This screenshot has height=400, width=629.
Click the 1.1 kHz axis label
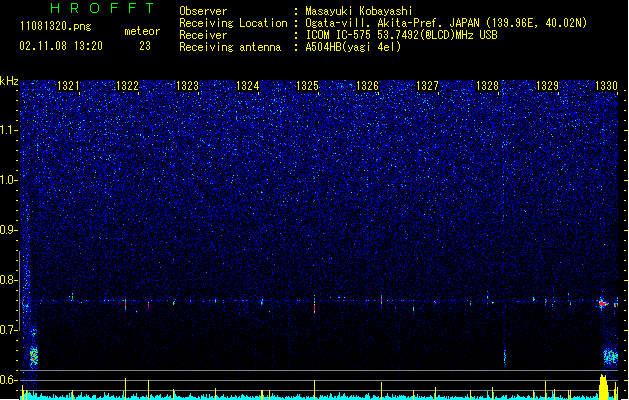tap(9, 130)
